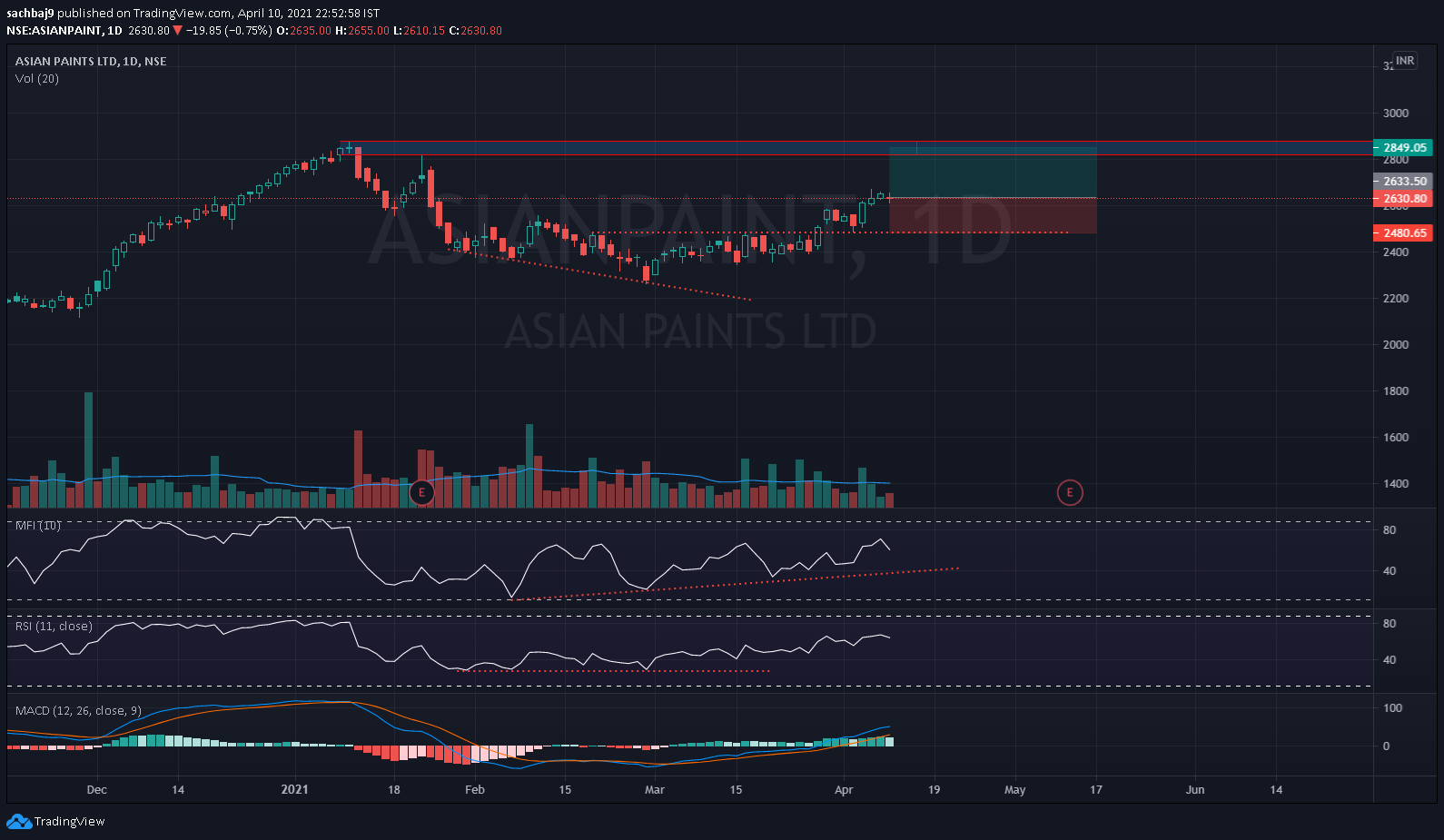Click the Feb label on the time axis
1444x840 pixels.
(475, 790)
